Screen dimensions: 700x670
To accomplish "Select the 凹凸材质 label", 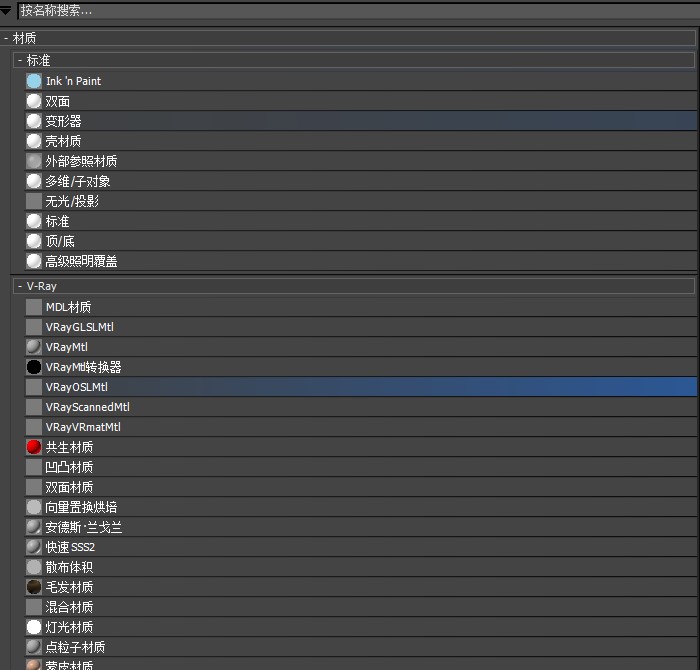I will coord(69,467).
